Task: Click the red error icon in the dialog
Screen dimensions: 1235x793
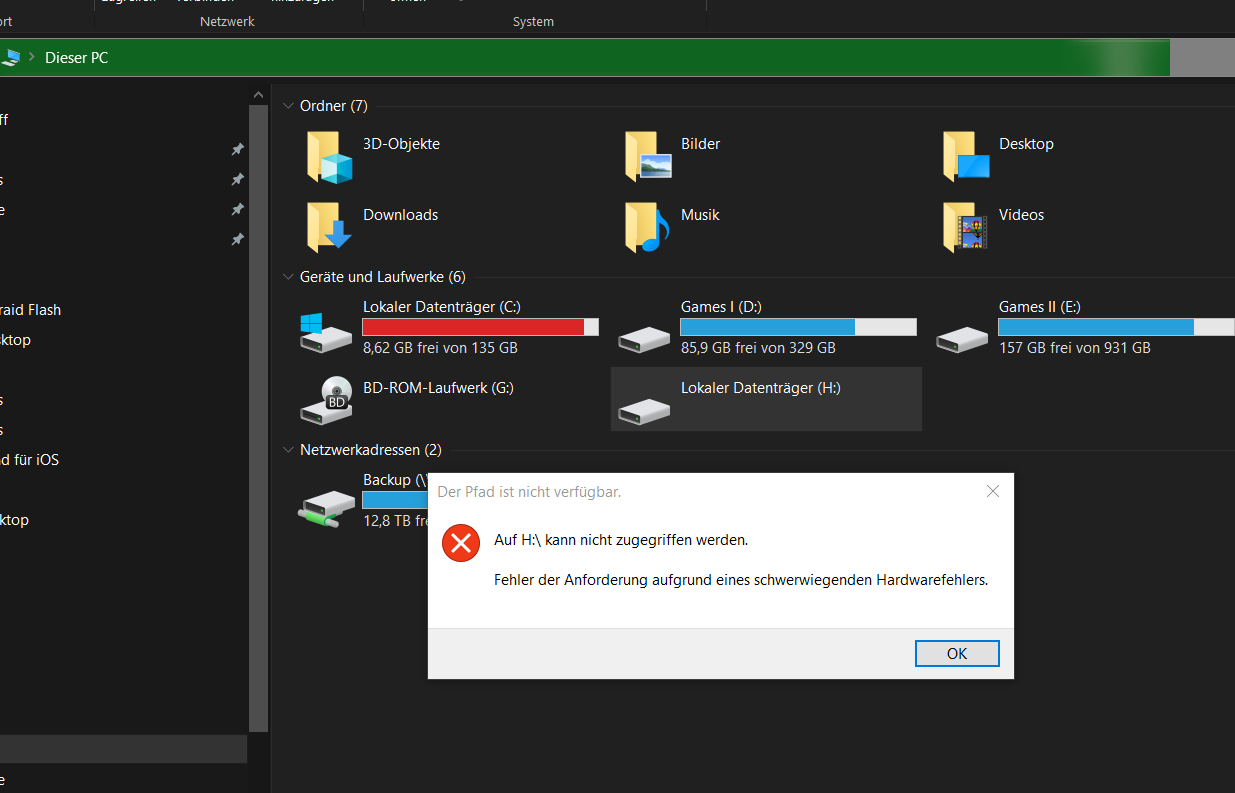Action: pos(461,543)
